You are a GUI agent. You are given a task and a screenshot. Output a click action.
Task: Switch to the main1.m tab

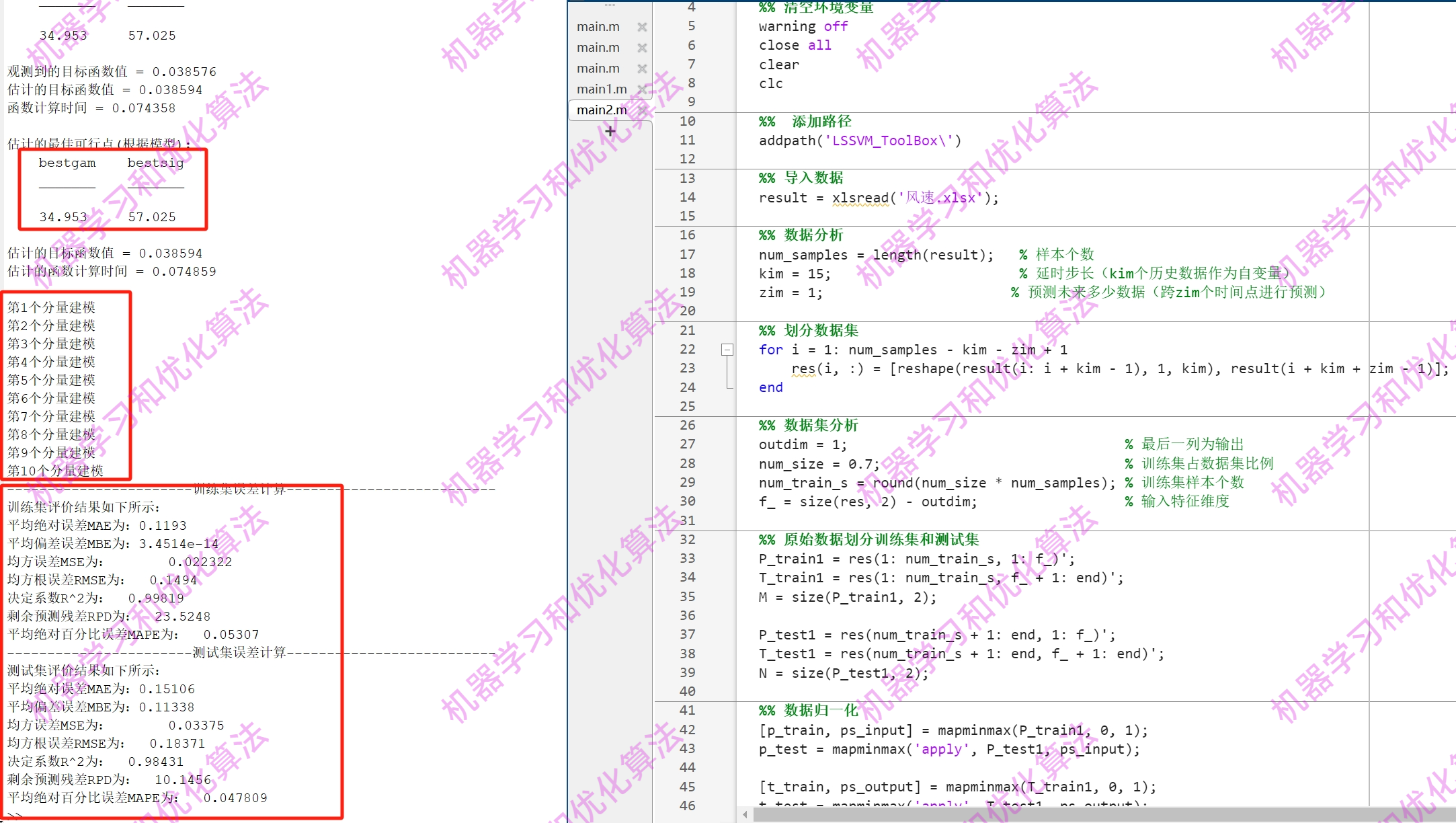(x=602, y=89)
